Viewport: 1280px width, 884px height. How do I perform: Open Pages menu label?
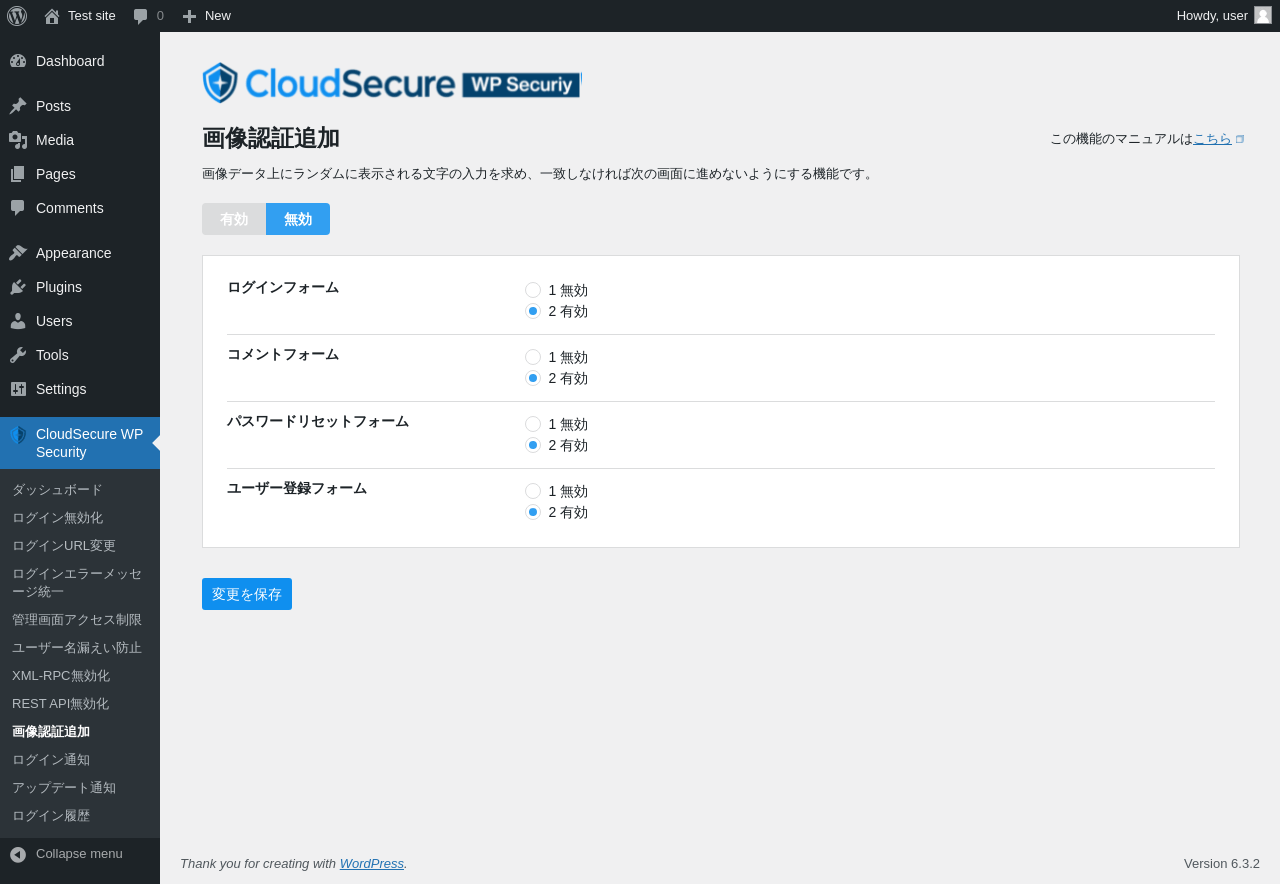pyautogui.click(x=56, y=174)
